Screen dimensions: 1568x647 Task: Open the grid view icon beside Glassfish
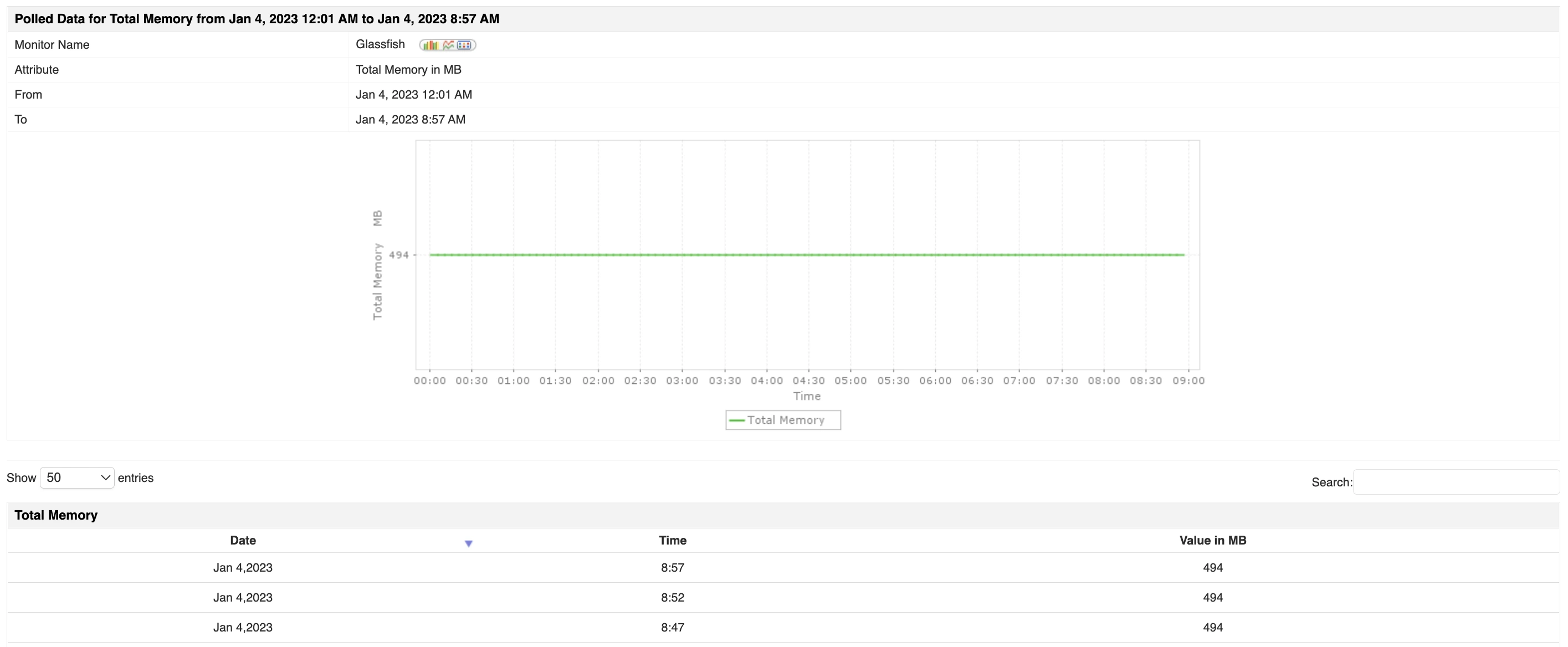(464, 45)
